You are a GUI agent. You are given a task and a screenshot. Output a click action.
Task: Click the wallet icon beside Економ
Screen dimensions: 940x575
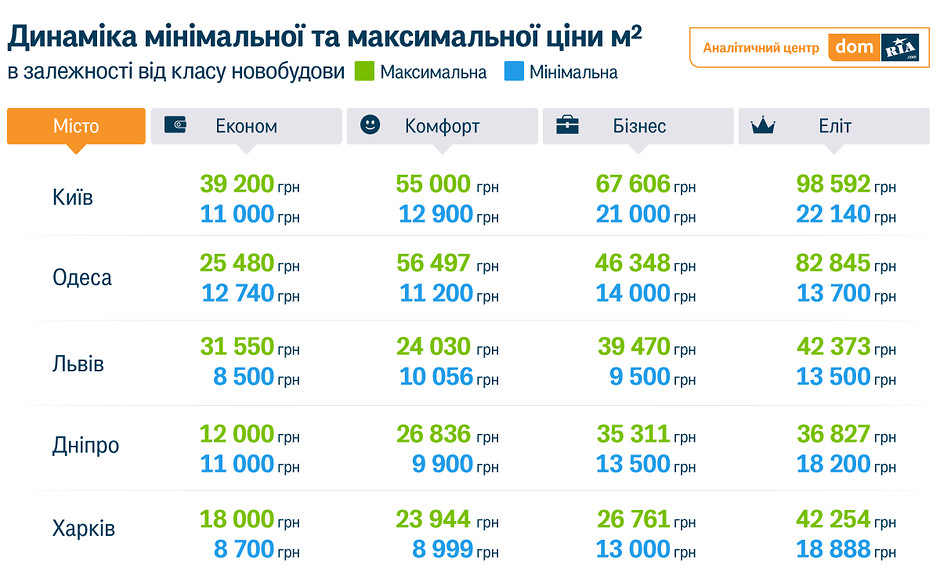pos(179,126)
